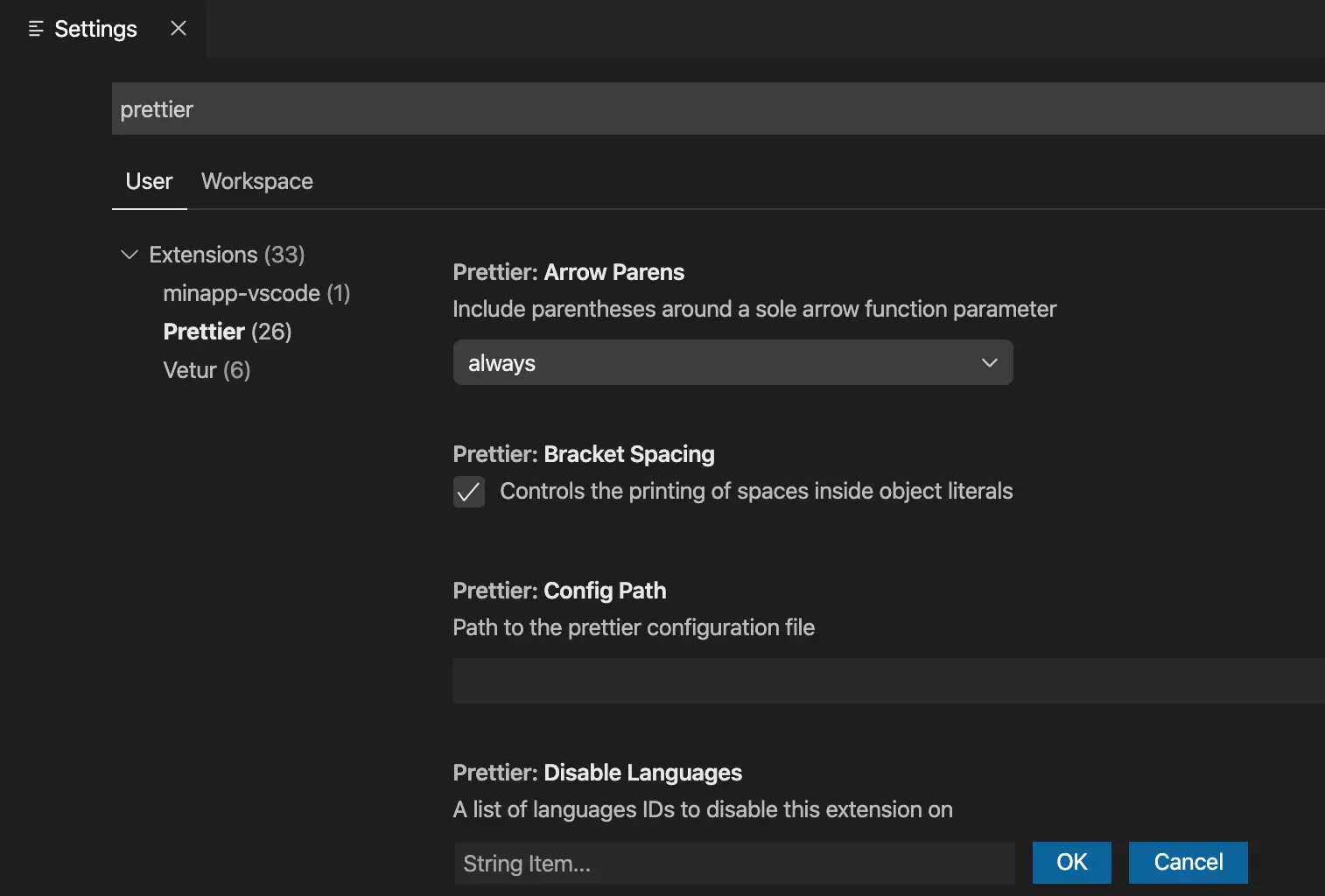Switch to the Workspace settings tab
The height and width of the screenshot is (896, 1325).
click(x=257, y=181)
